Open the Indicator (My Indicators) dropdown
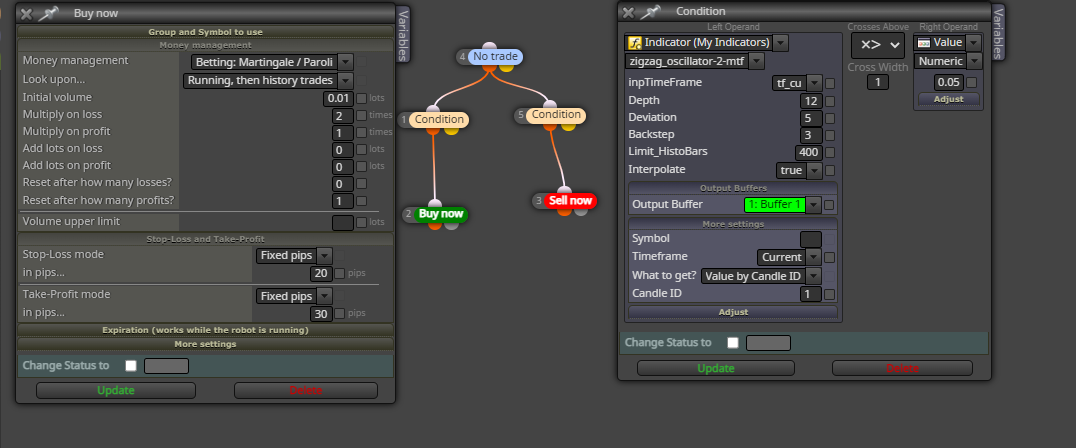 tap(781, 43)
